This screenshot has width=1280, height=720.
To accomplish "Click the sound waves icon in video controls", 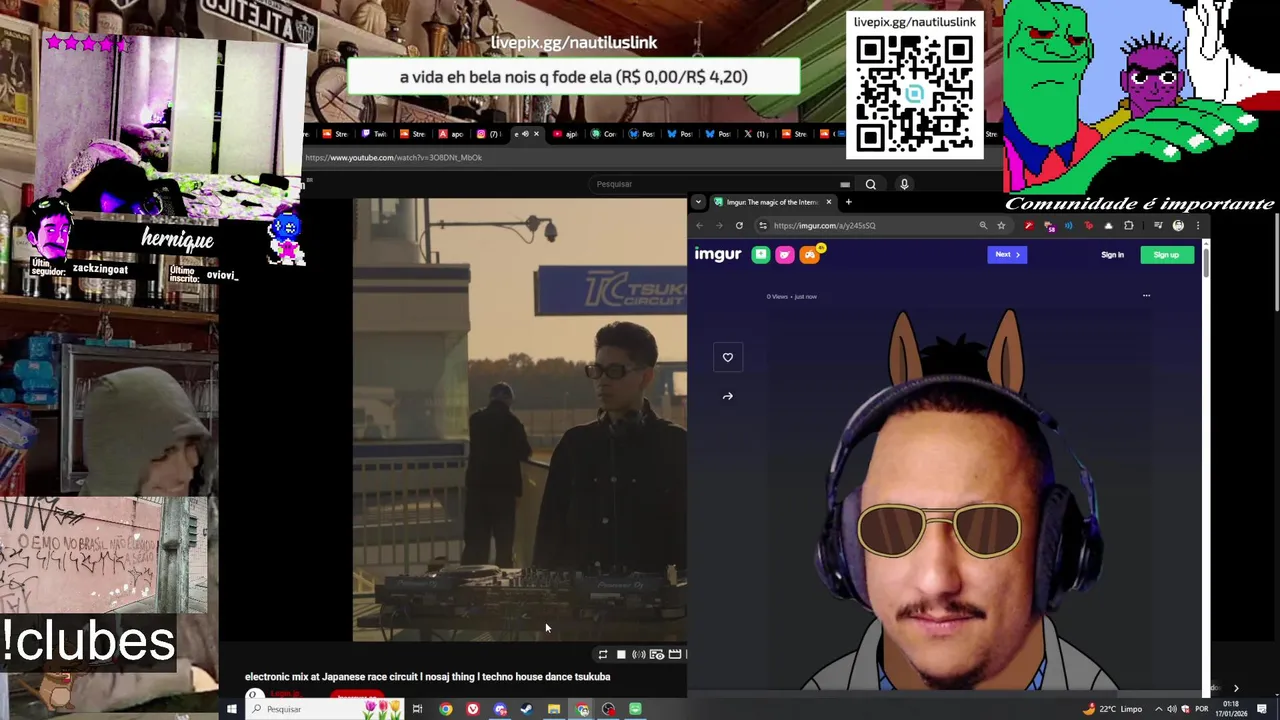I will click(638, 655).
